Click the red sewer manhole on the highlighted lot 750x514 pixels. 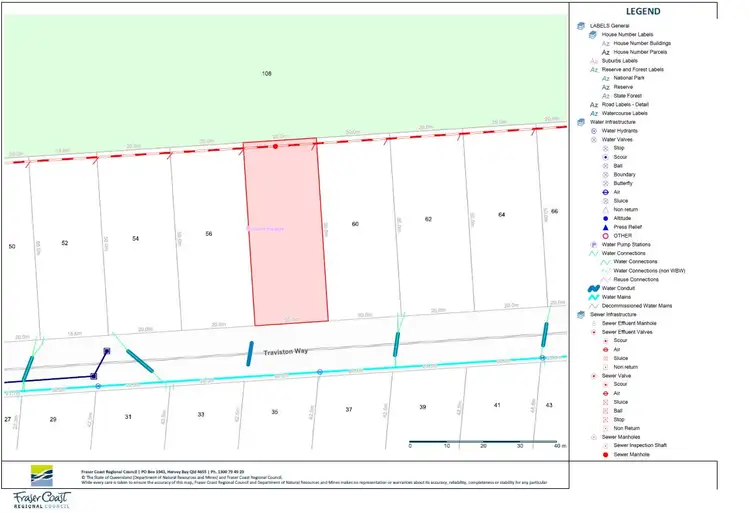coord(276,146)
